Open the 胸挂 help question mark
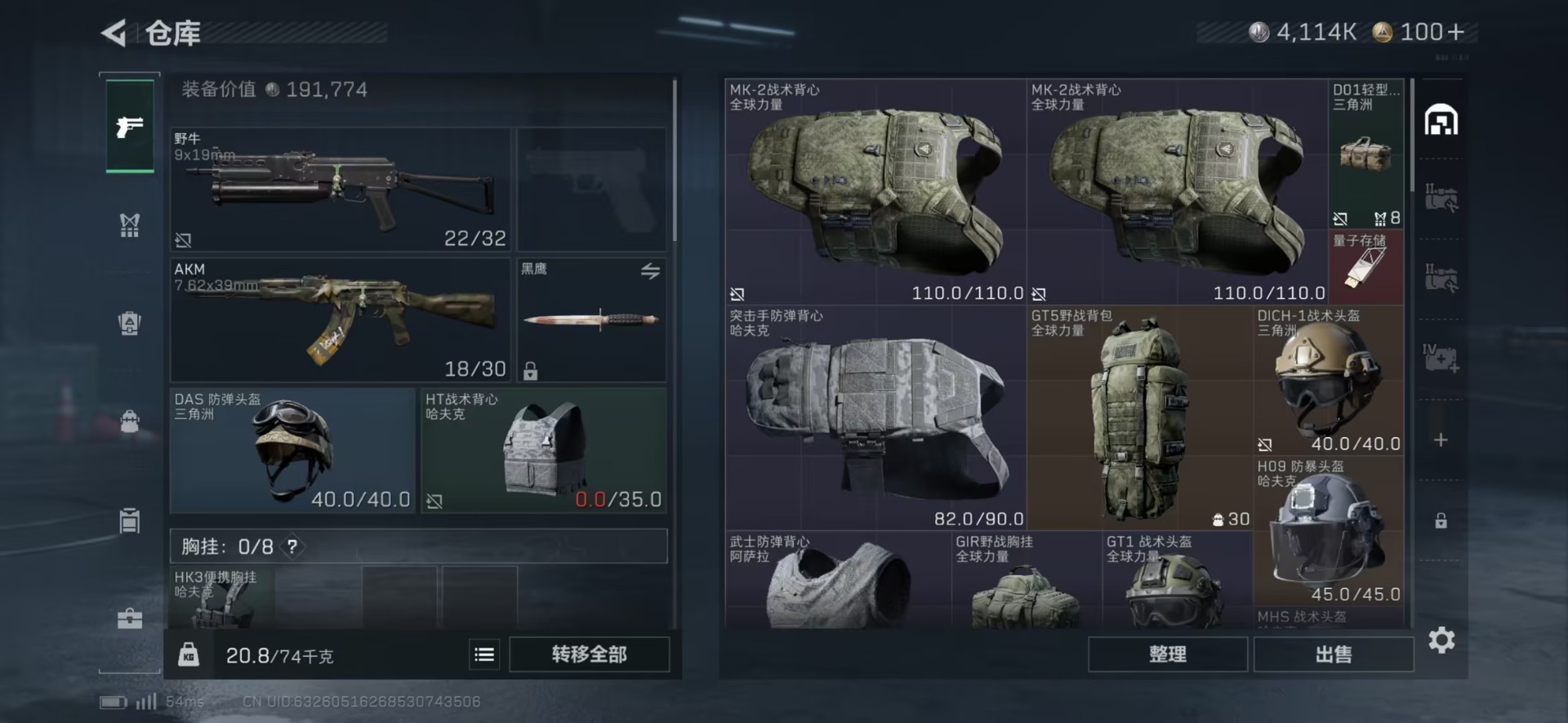The width and height of the screenshot is (1568, 723). pyautogui.click(x=292, y=547)
